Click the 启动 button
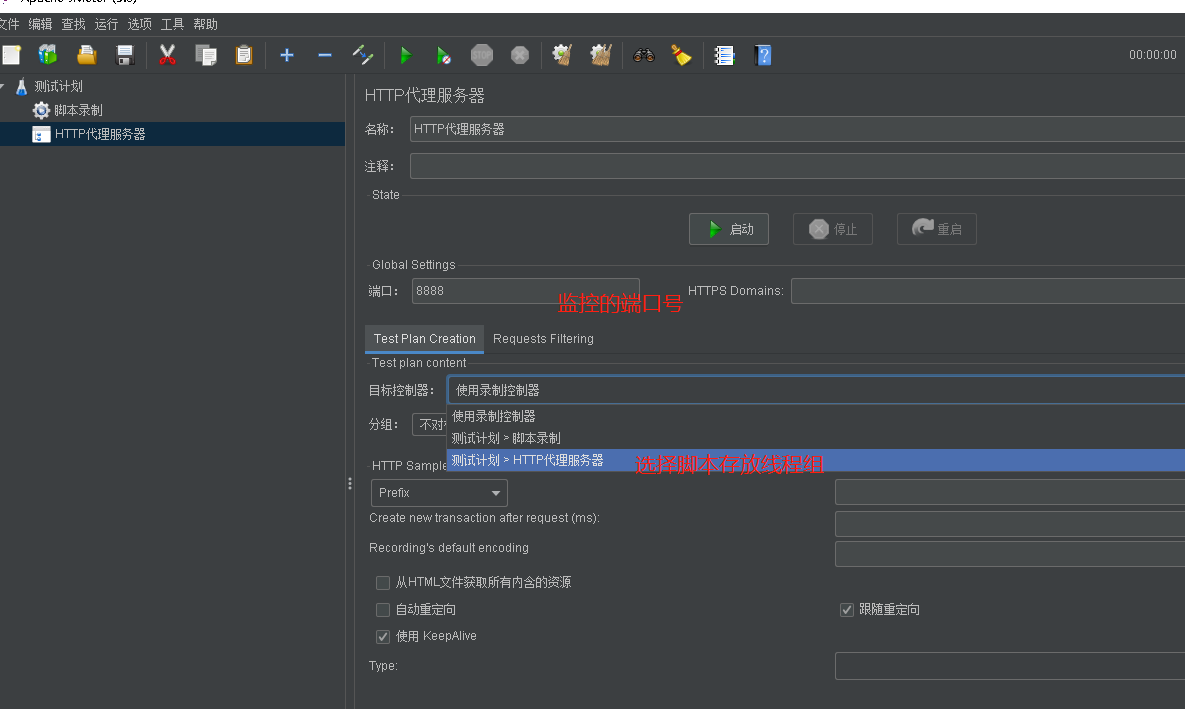This screenshot has height=709, width=1185. pyautogui.click(x=729, y=229)
